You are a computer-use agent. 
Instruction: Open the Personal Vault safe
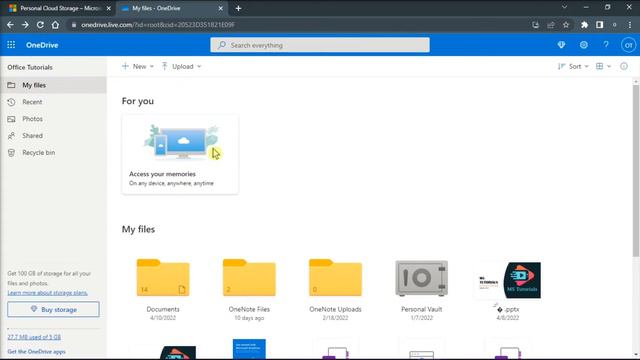422,278
